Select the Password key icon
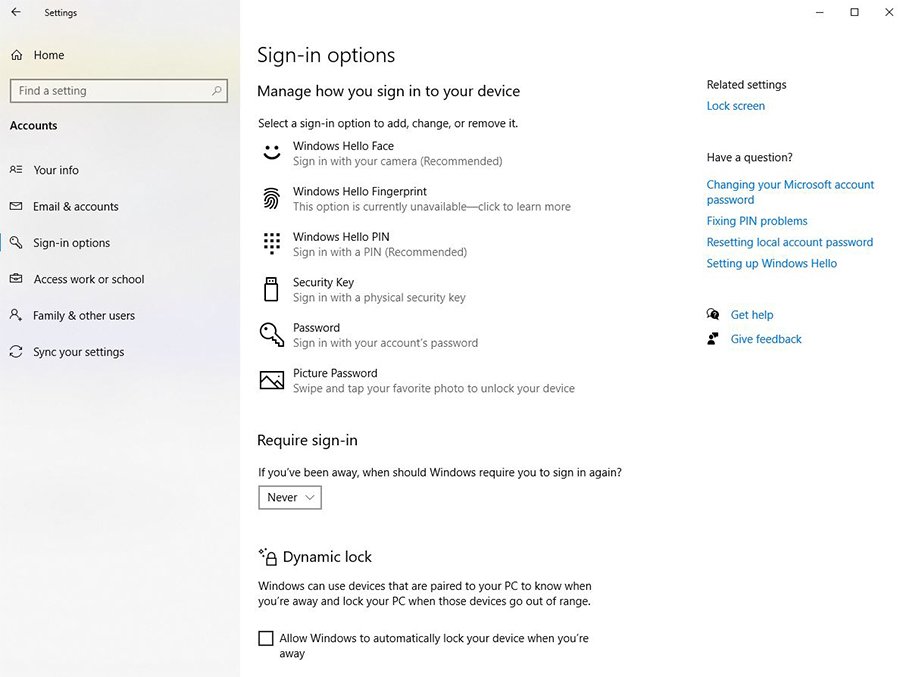The height and width of the screenshot is (677, 900). click(271, 334)
